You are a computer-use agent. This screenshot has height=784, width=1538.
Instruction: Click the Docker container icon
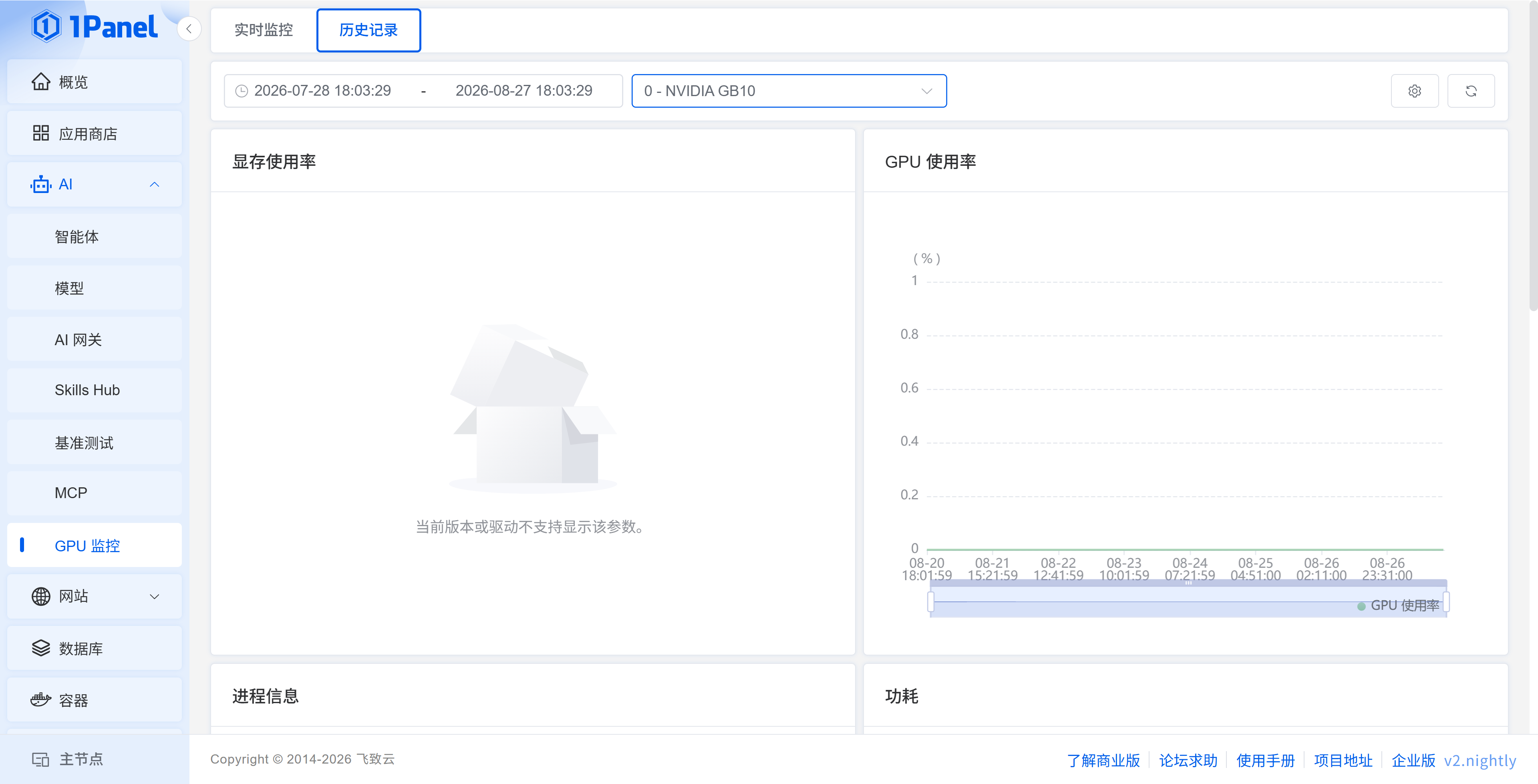point(40,700)
